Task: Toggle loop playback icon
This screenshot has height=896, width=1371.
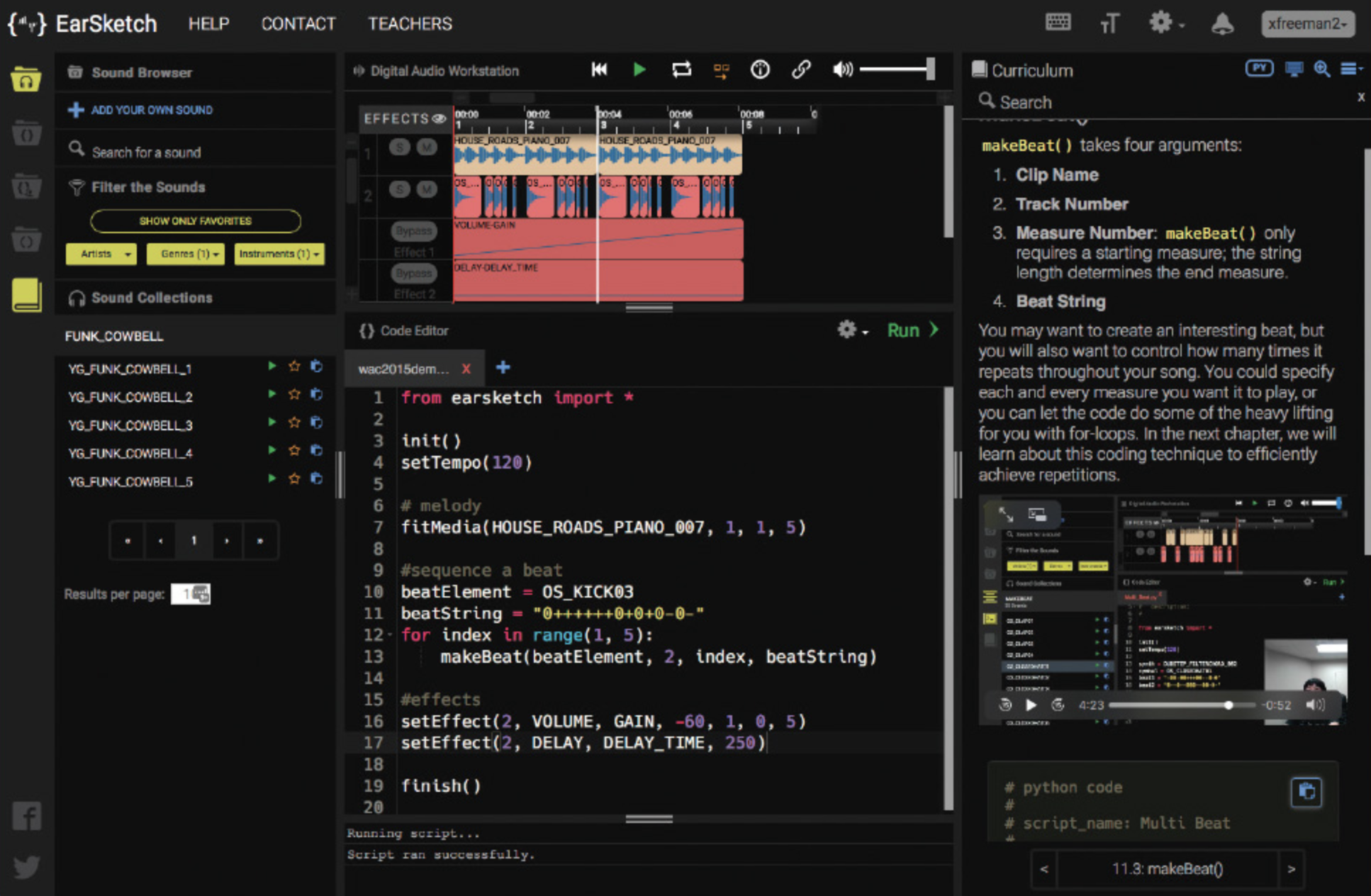Action: coord(681,69)
